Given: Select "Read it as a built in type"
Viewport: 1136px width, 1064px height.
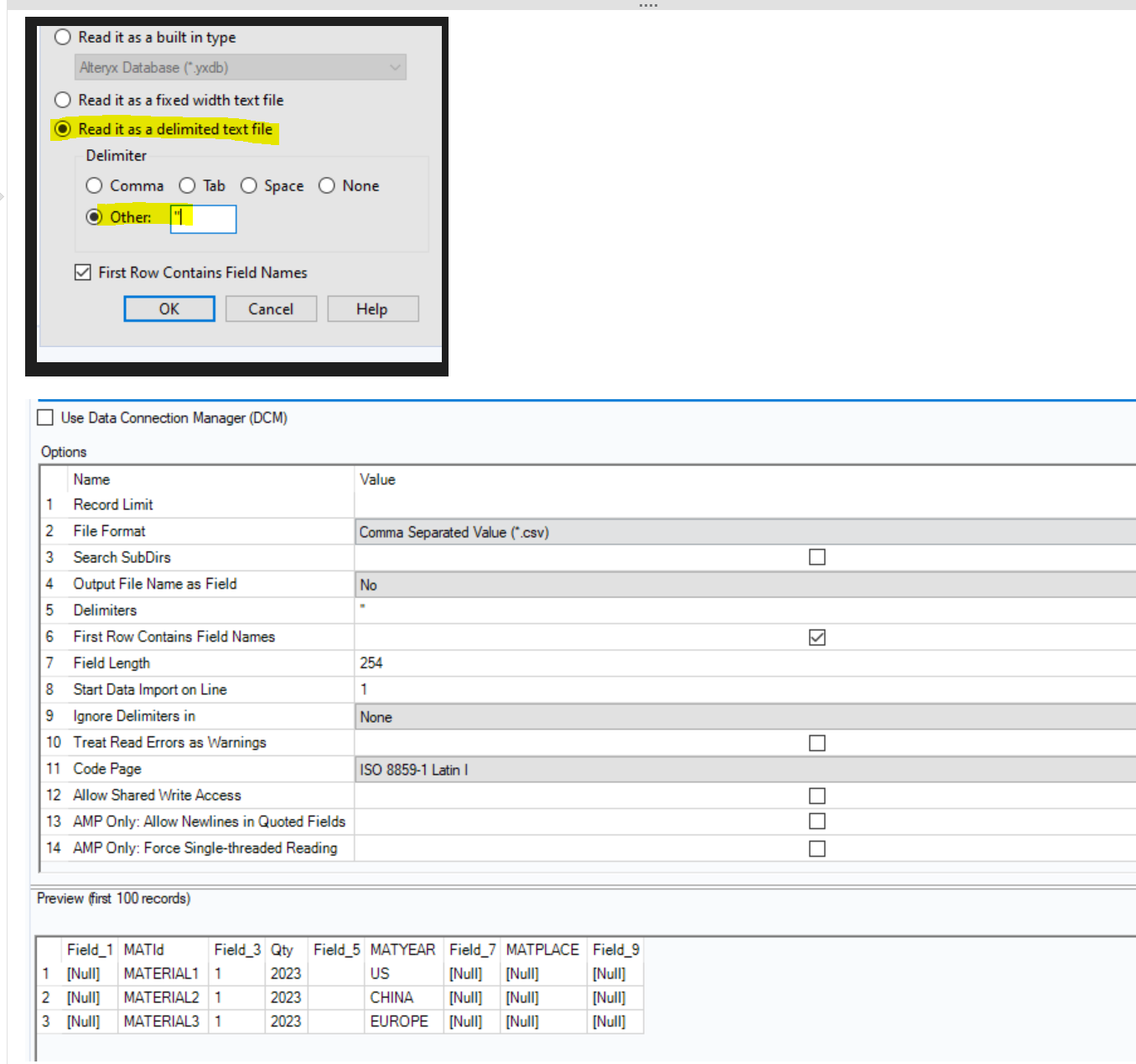Looking at the screenshot, I should [x=63, y=37].
